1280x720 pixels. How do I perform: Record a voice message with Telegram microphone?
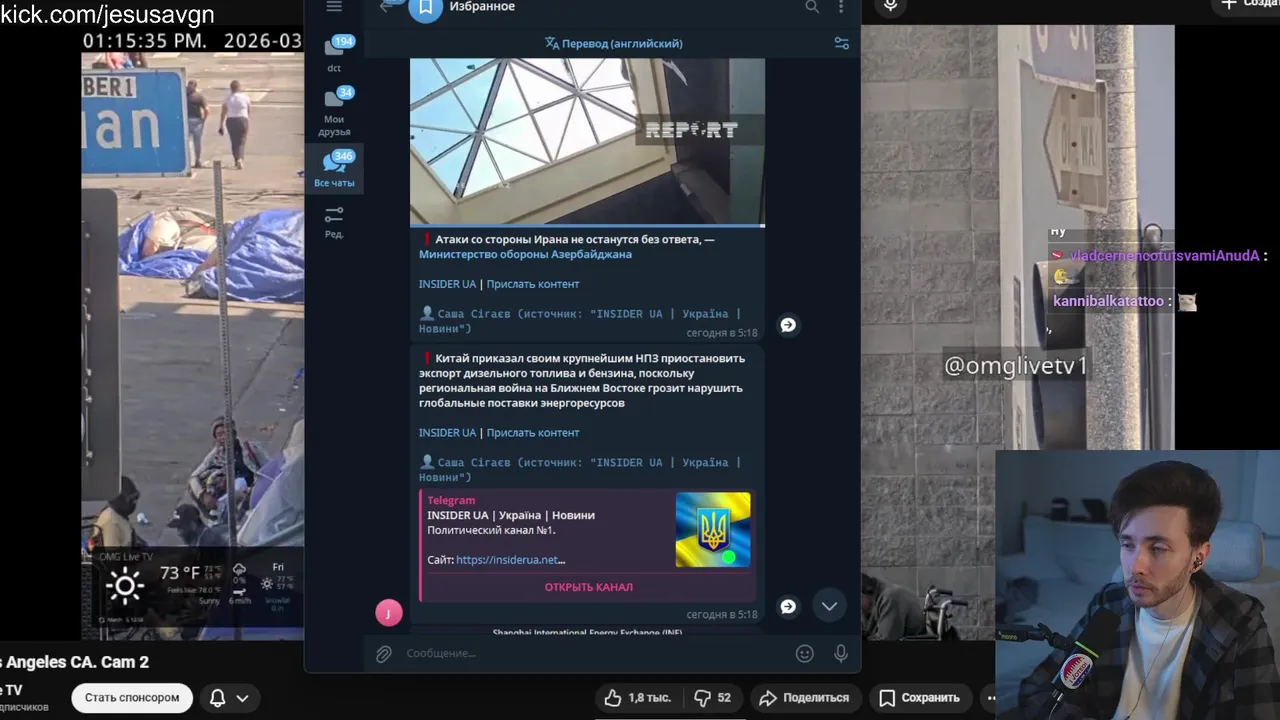click(x=841, y=653)
